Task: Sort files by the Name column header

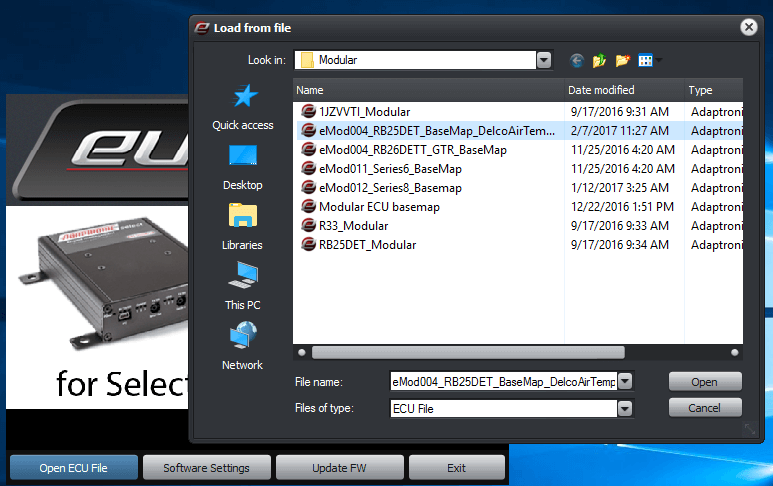Action: coord(428,90)
